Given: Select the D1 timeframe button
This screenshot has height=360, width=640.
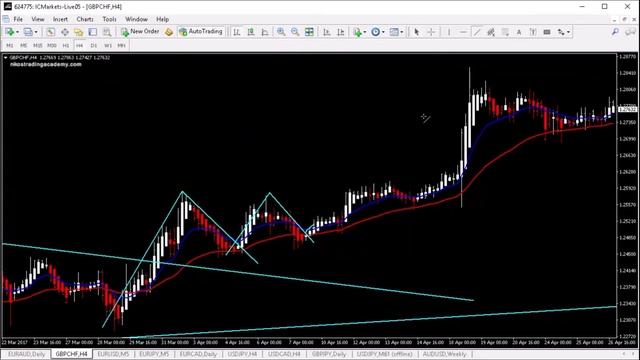Looking at the screenshot, I should [94, 45].
